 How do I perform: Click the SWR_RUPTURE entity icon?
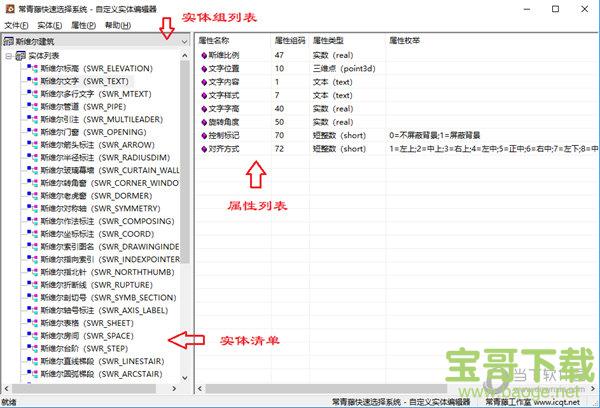(x=32, y=285)
